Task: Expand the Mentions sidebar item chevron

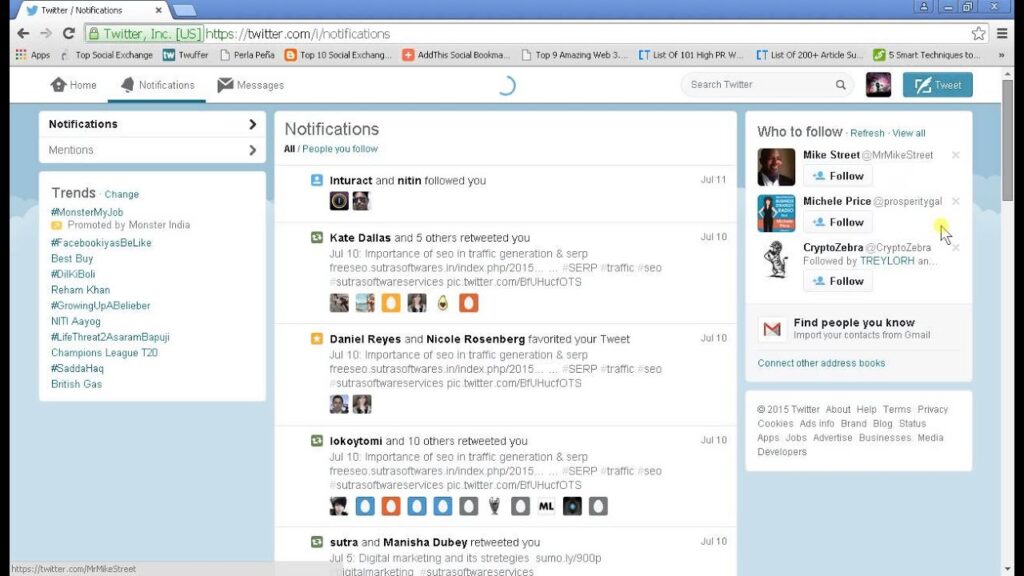Action: pyautogui.click(x=253, y=150)
